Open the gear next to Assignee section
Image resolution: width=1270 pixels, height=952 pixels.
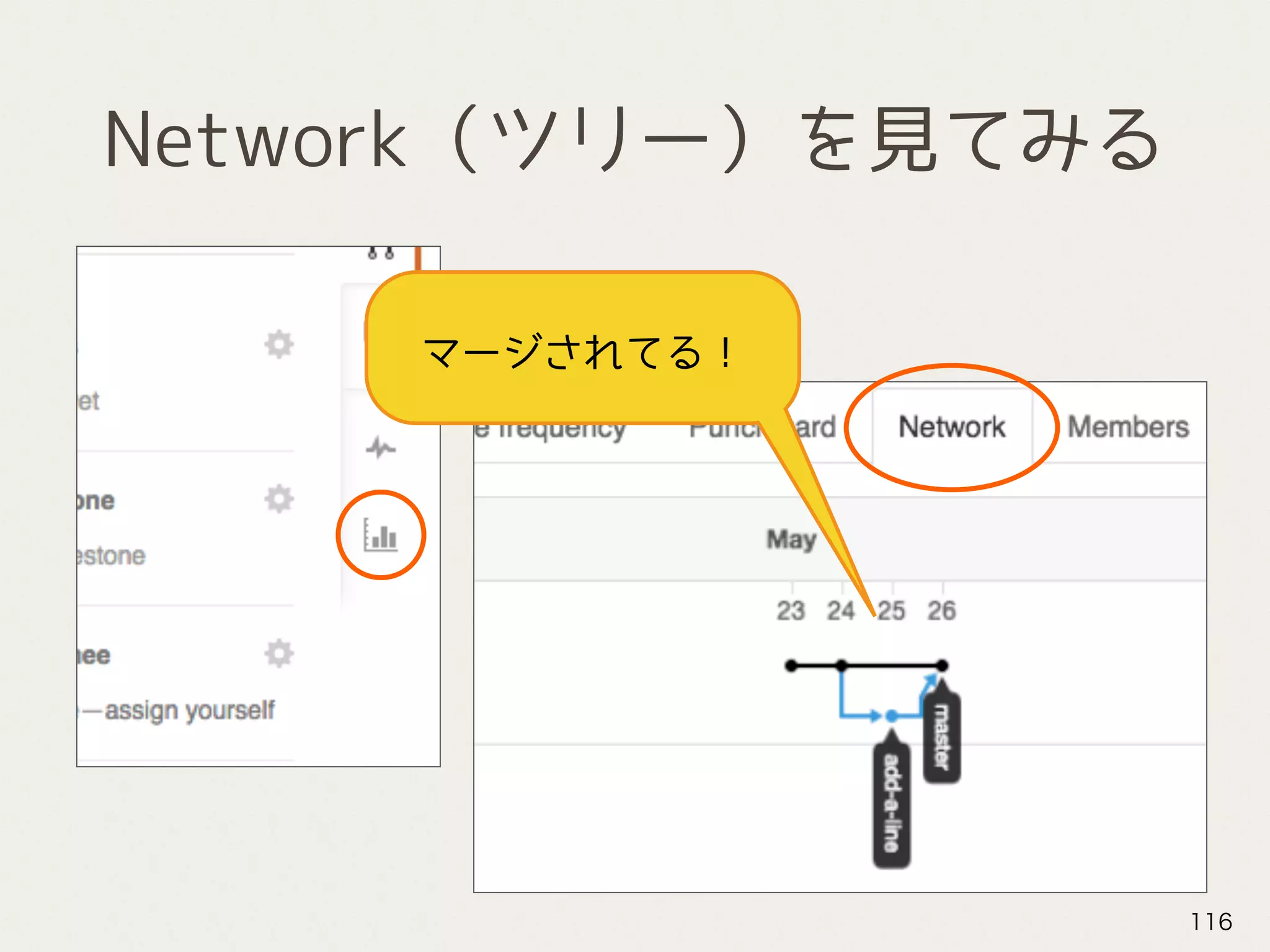(x=278, y=653)
